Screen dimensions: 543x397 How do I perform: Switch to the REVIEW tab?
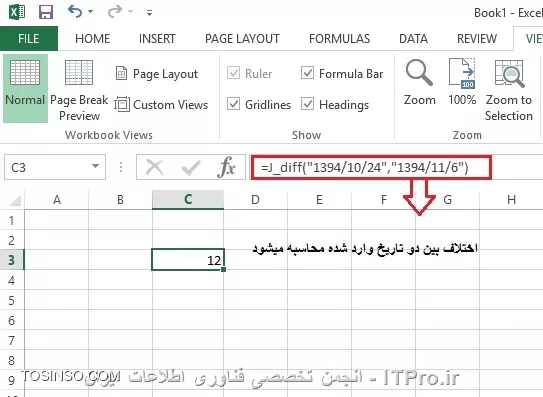click(x=477, y=38)
